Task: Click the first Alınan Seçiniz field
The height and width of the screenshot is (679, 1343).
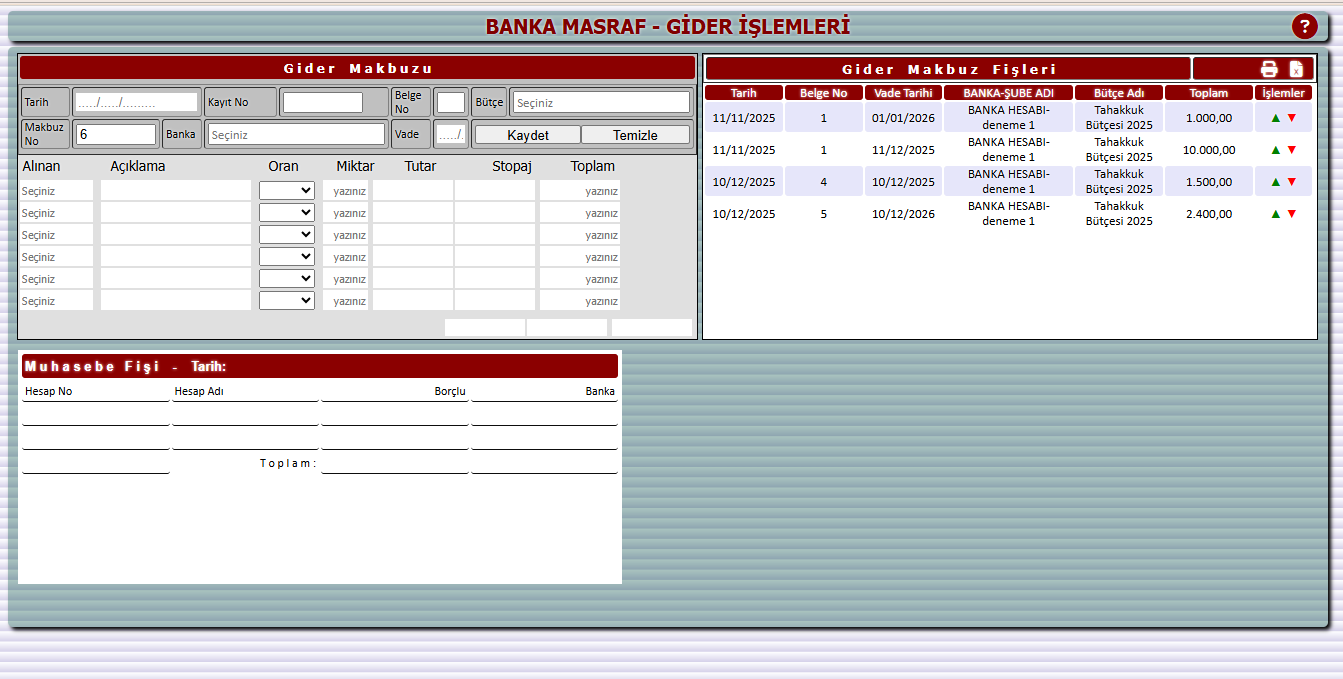Action: coord(55,189)
